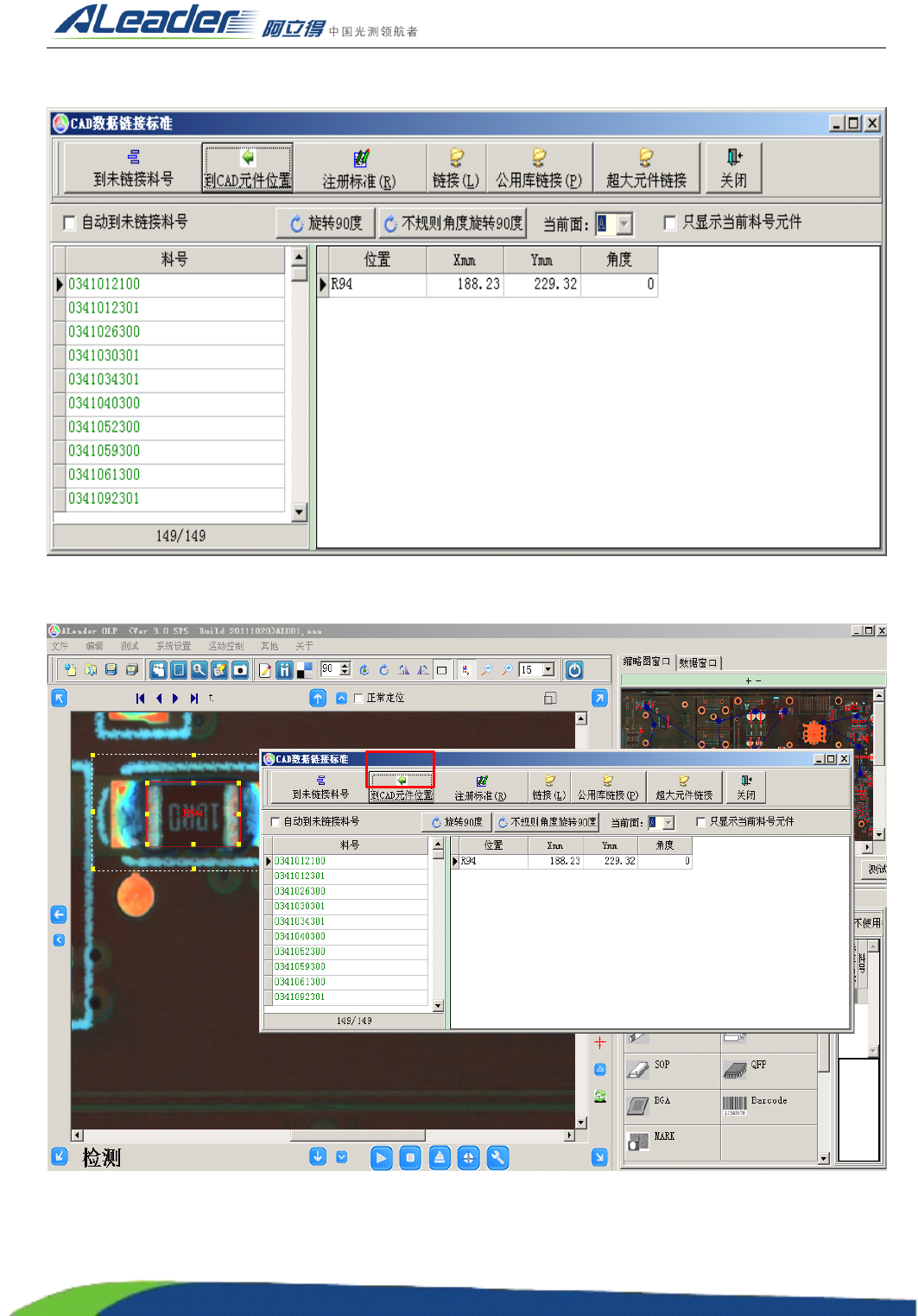Toggle 自动到未链接料号 checkbox in lower dialog
This screenshot has height=1316, width=918.
[275, 822]
